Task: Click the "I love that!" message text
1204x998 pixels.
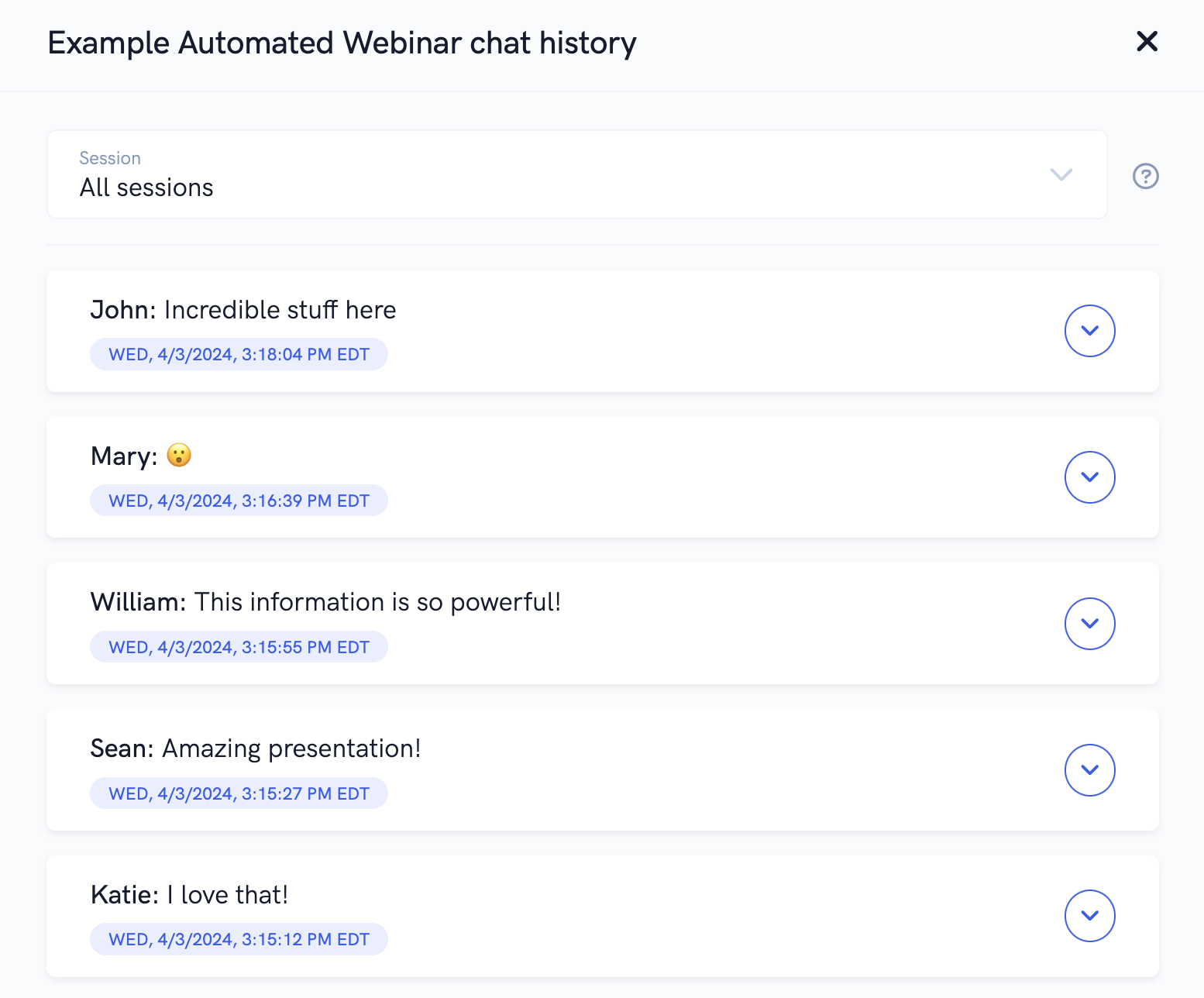Action: pyautogui.click(x=228, y=895)
